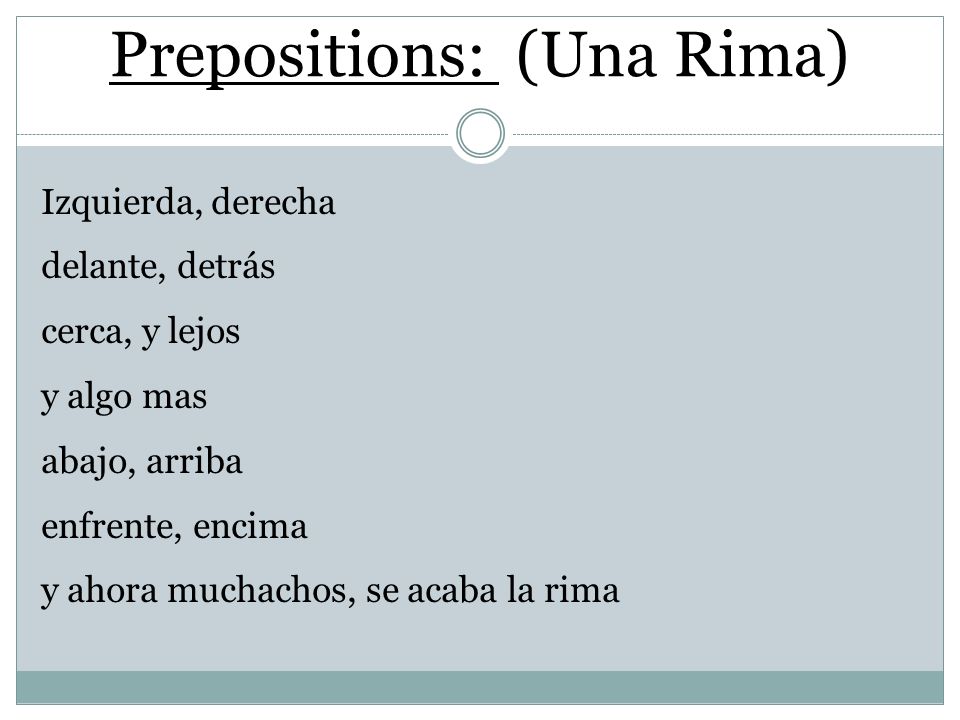The image size is (960, 720).
Task: Select the word 'arriba'
Action: tap(194, 461)
